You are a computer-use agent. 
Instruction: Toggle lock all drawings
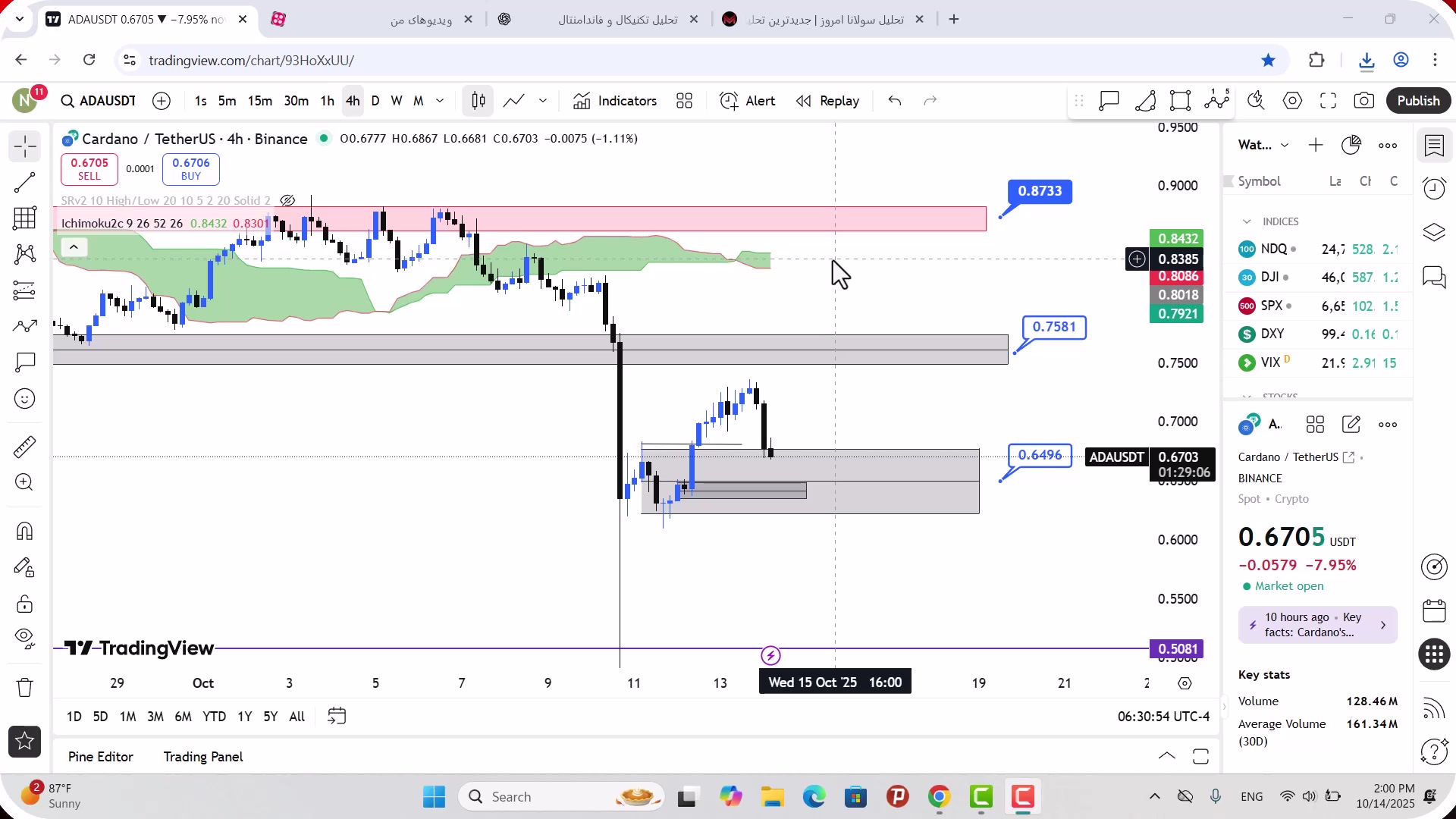25,604
